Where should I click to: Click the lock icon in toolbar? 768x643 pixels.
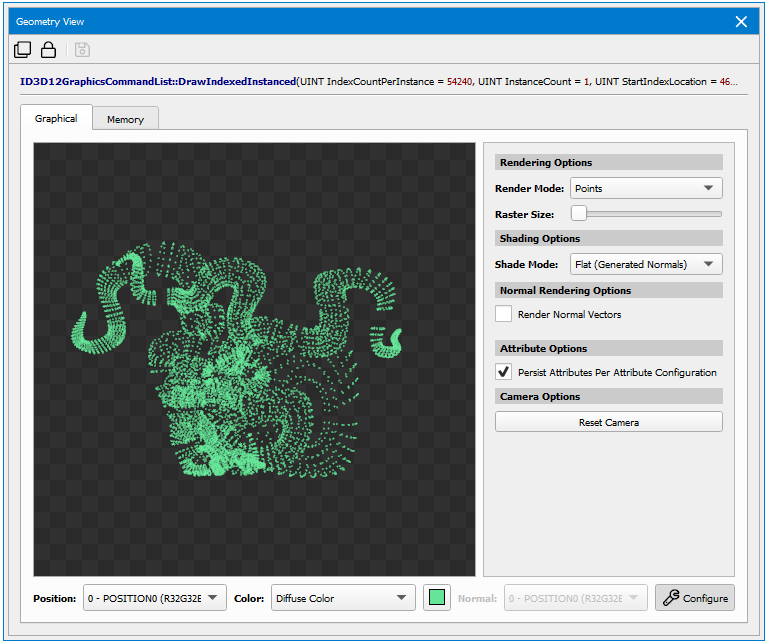click(x=48, y=49)
